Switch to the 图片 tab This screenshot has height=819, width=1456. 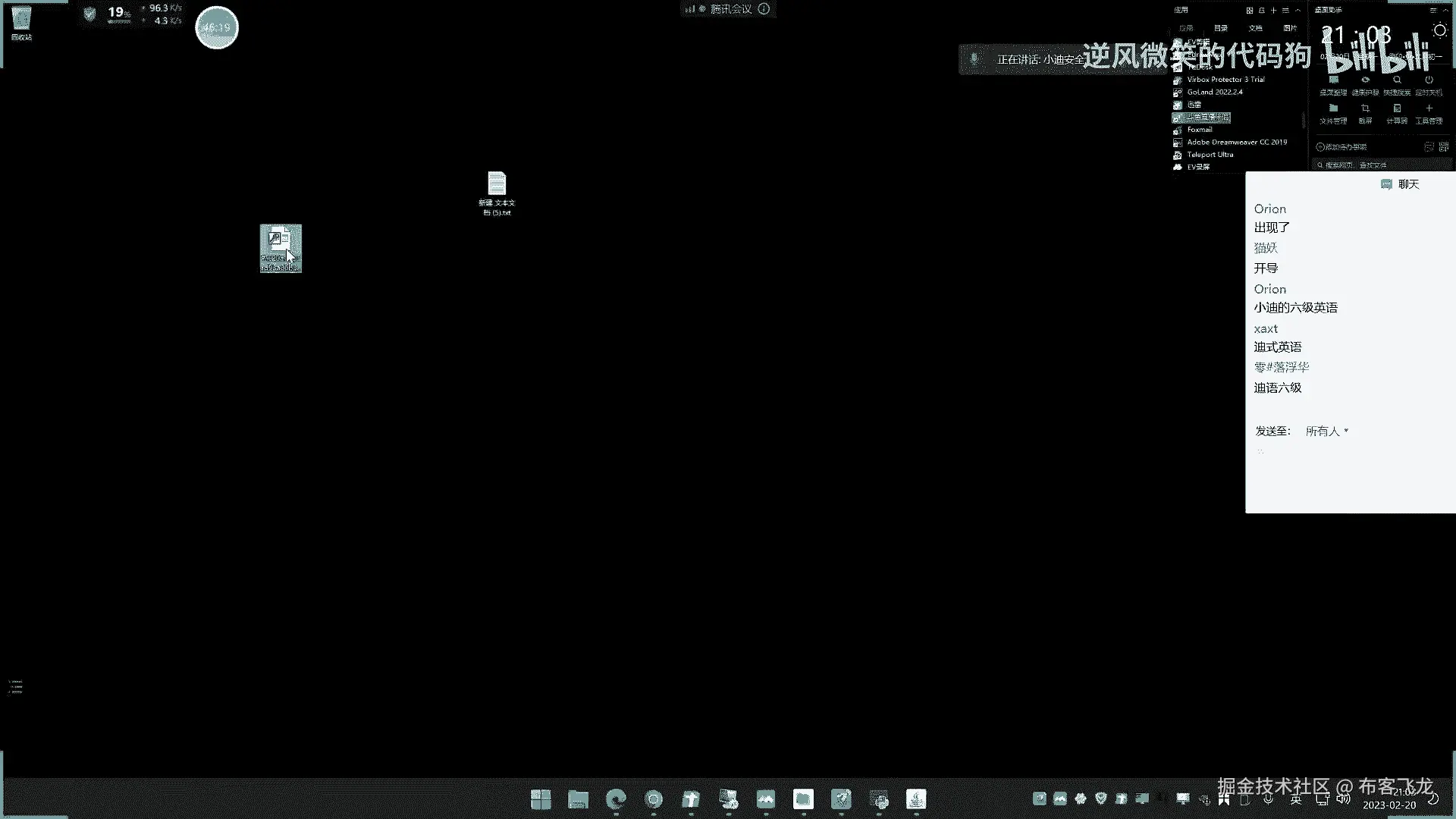click(x=1290, y=28)
